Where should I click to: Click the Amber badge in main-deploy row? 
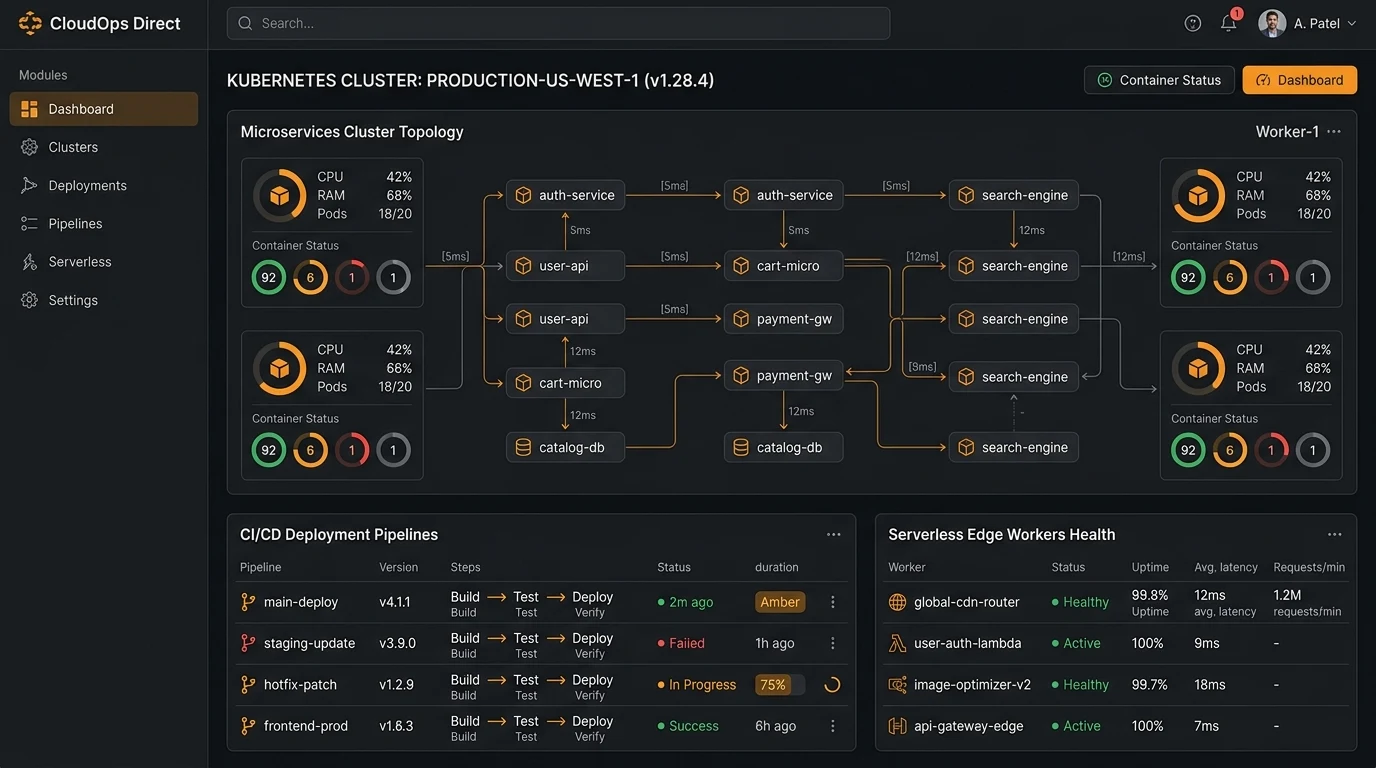[x=780, y=602]
